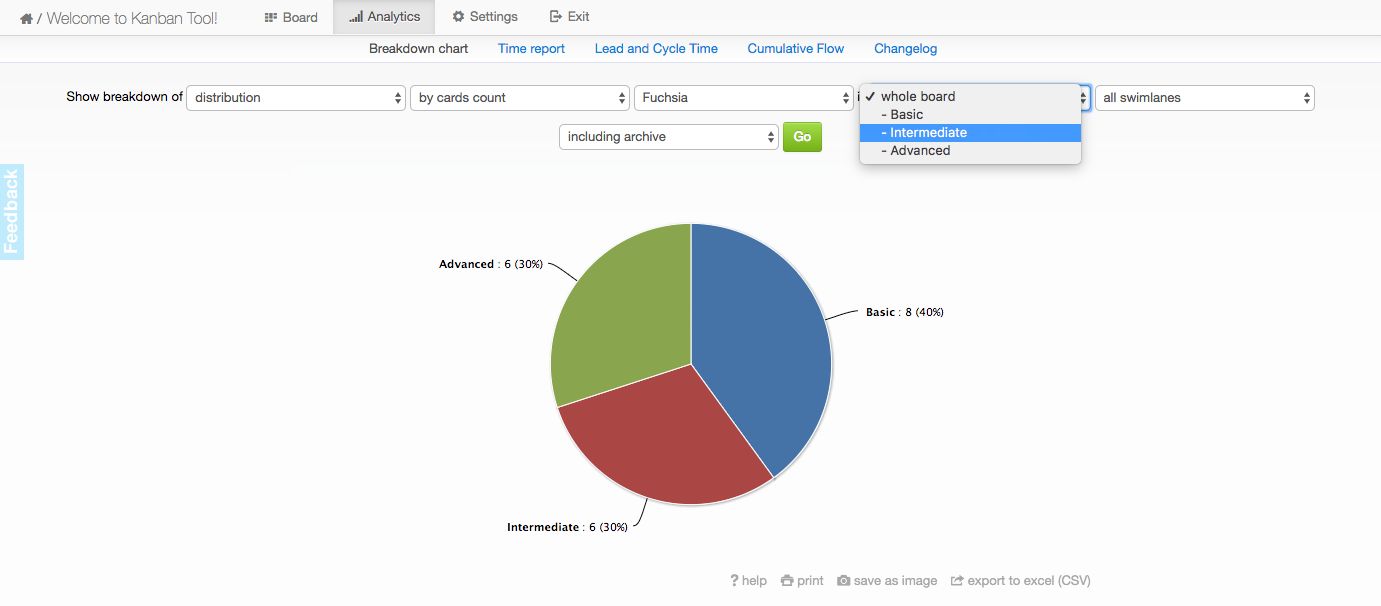Click the print printer icon
Screen dimensions: 1381x606
[x=787, y=581]
